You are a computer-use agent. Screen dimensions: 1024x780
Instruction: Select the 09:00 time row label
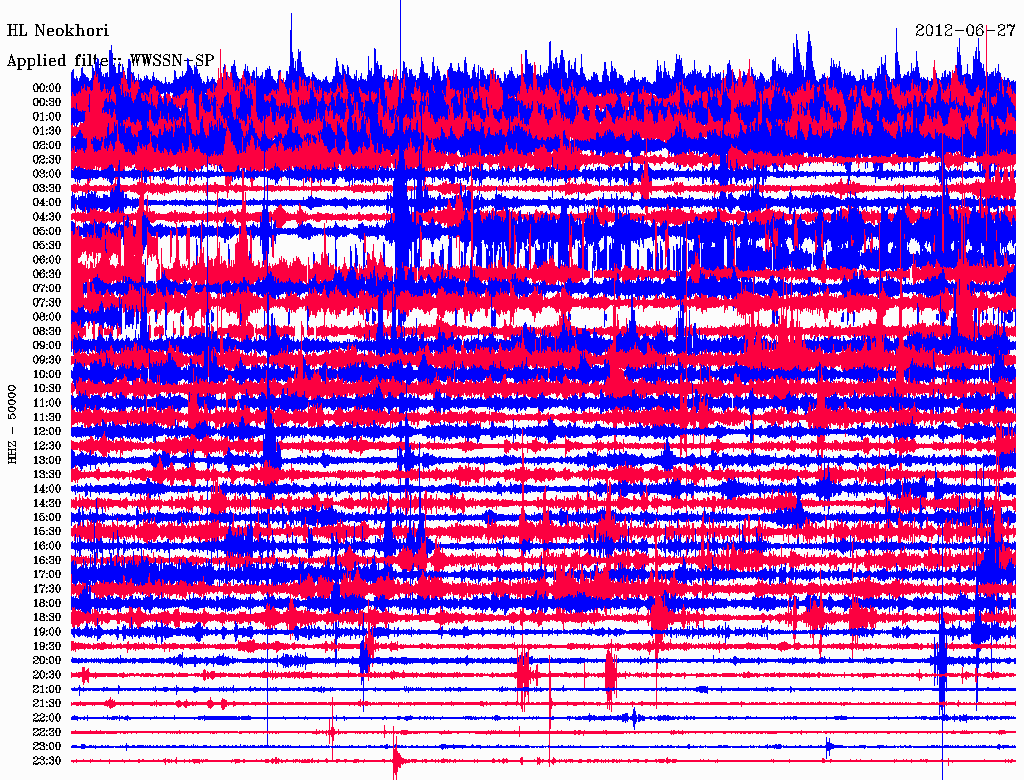[47, 346]
